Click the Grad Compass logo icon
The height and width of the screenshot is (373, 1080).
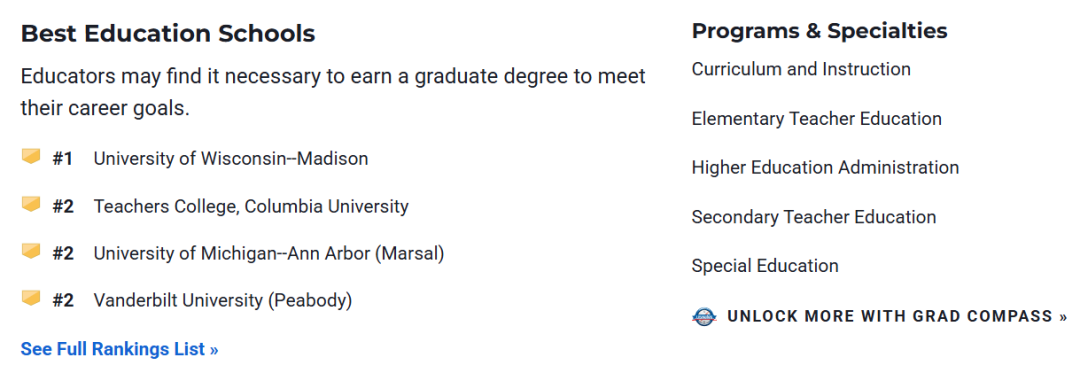point(704,317)
